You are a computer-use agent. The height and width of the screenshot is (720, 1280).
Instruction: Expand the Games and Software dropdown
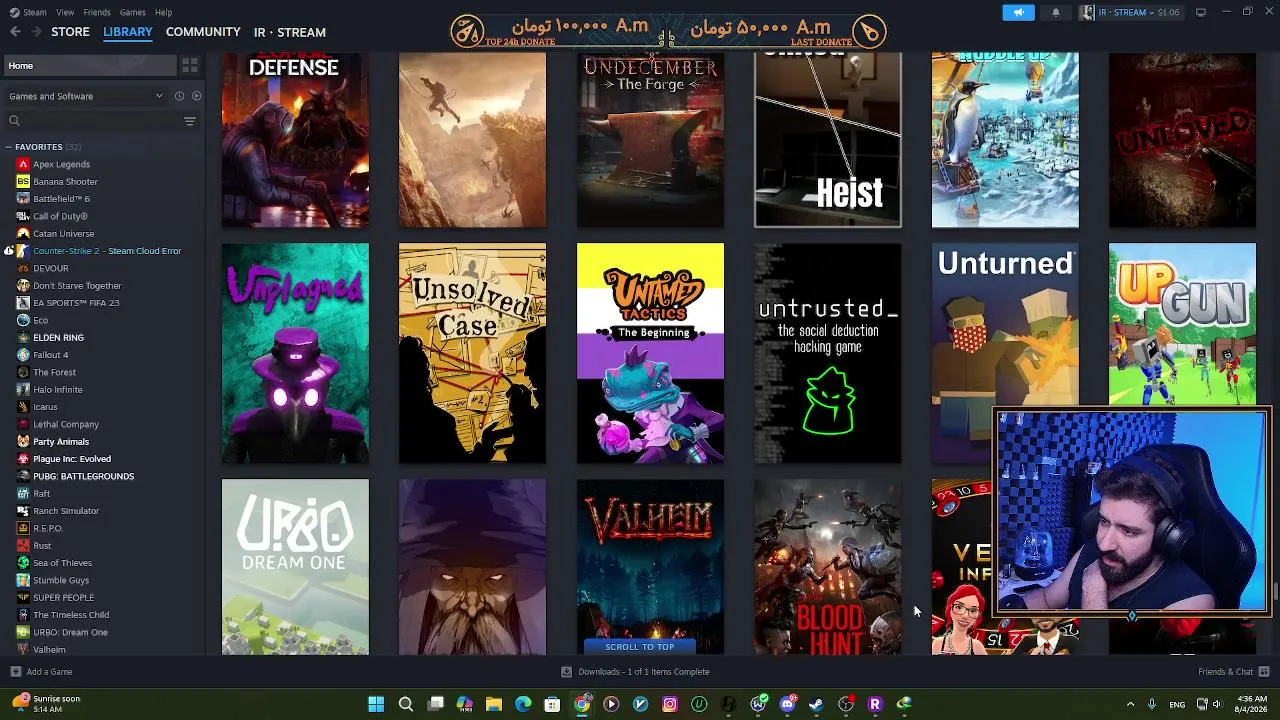click(x=86, y=96)
